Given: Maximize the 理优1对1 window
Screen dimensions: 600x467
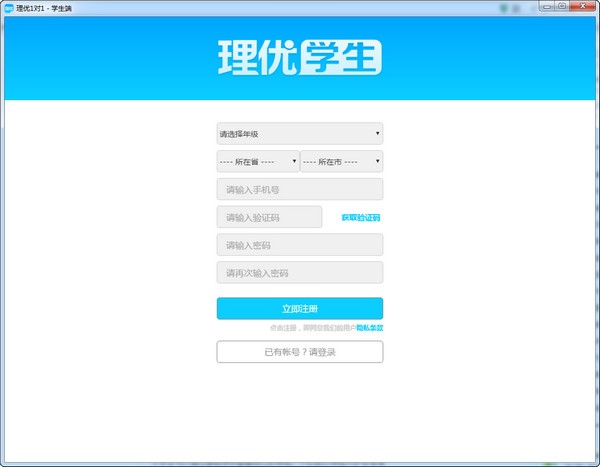Looking at the screenshot, I should click(x=562, y=6).
